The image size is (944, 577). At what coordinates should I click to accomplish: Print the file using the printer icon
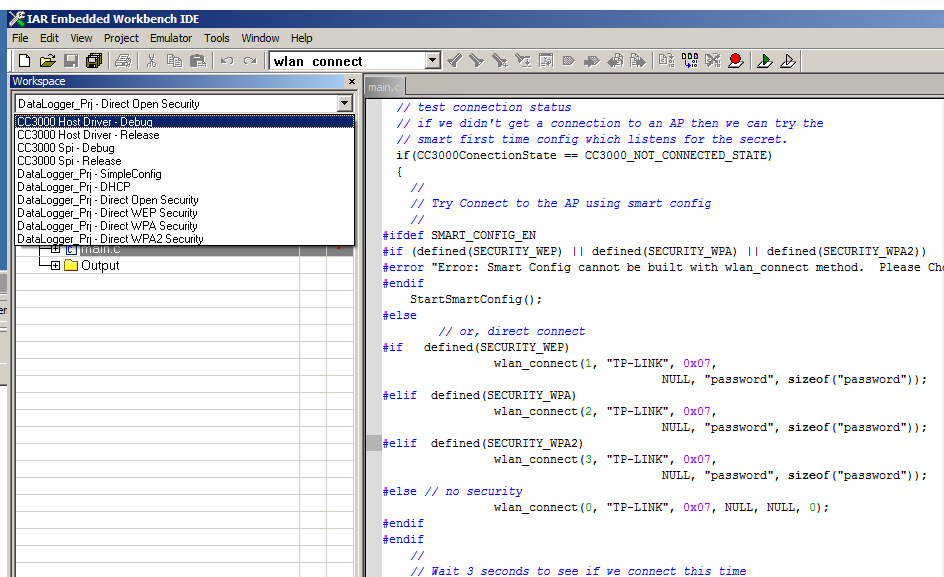point(123,61)
